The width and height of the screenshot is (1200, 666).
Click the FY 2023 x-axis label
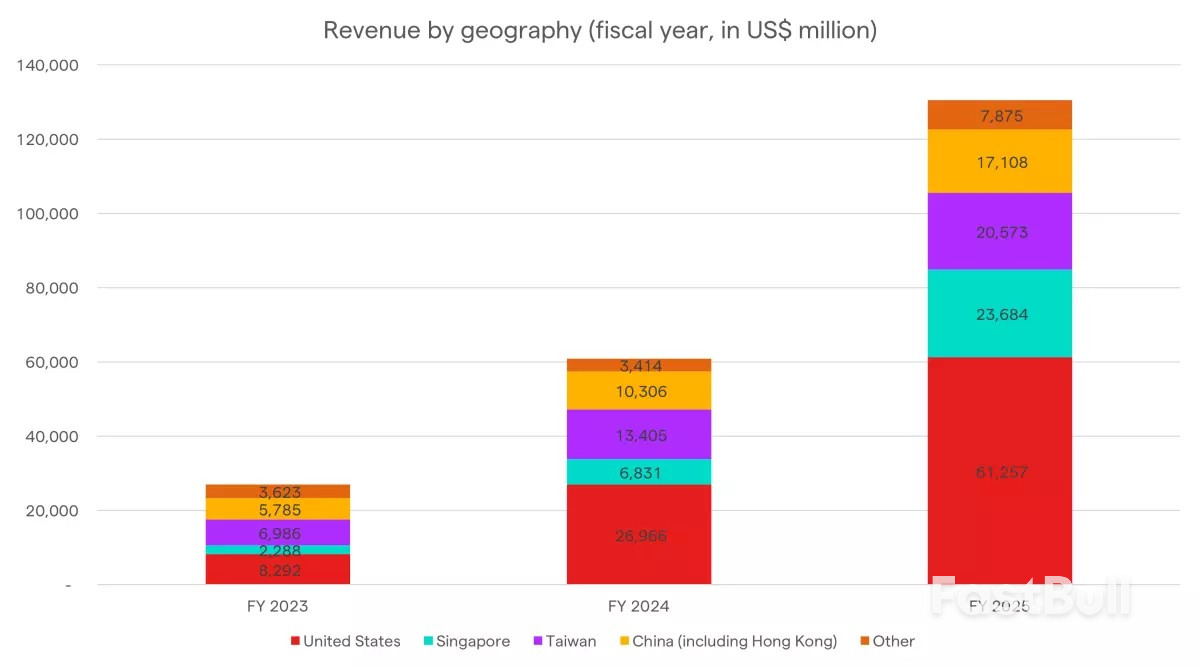coord(277,606)
